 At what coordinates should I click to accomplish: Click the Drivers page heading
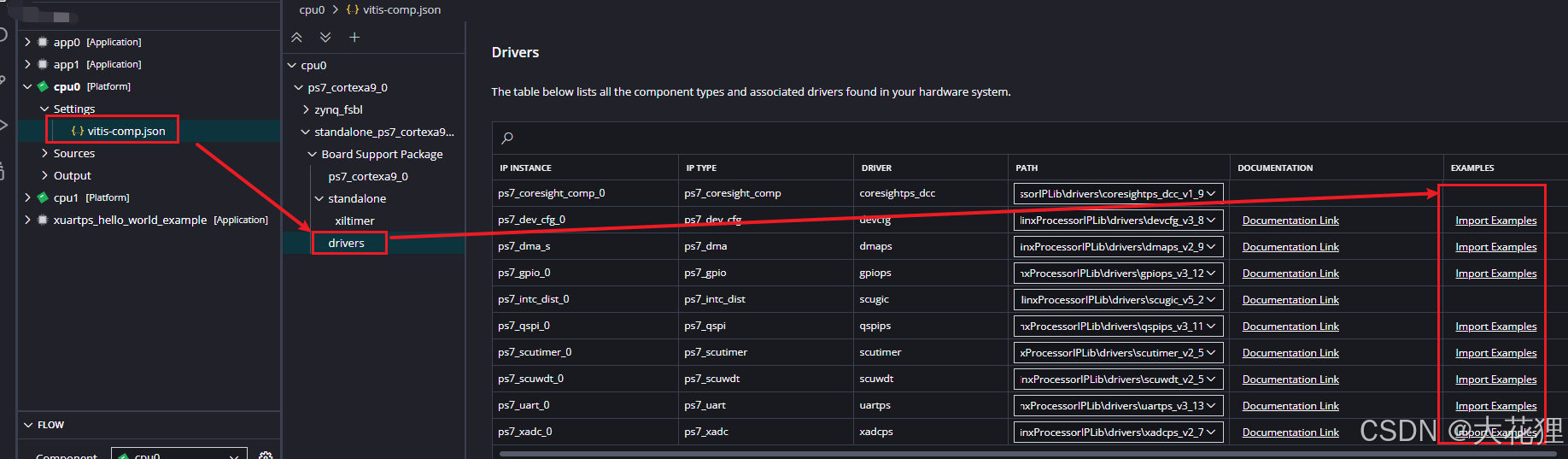pyautogui.click(x=515, y=52)
